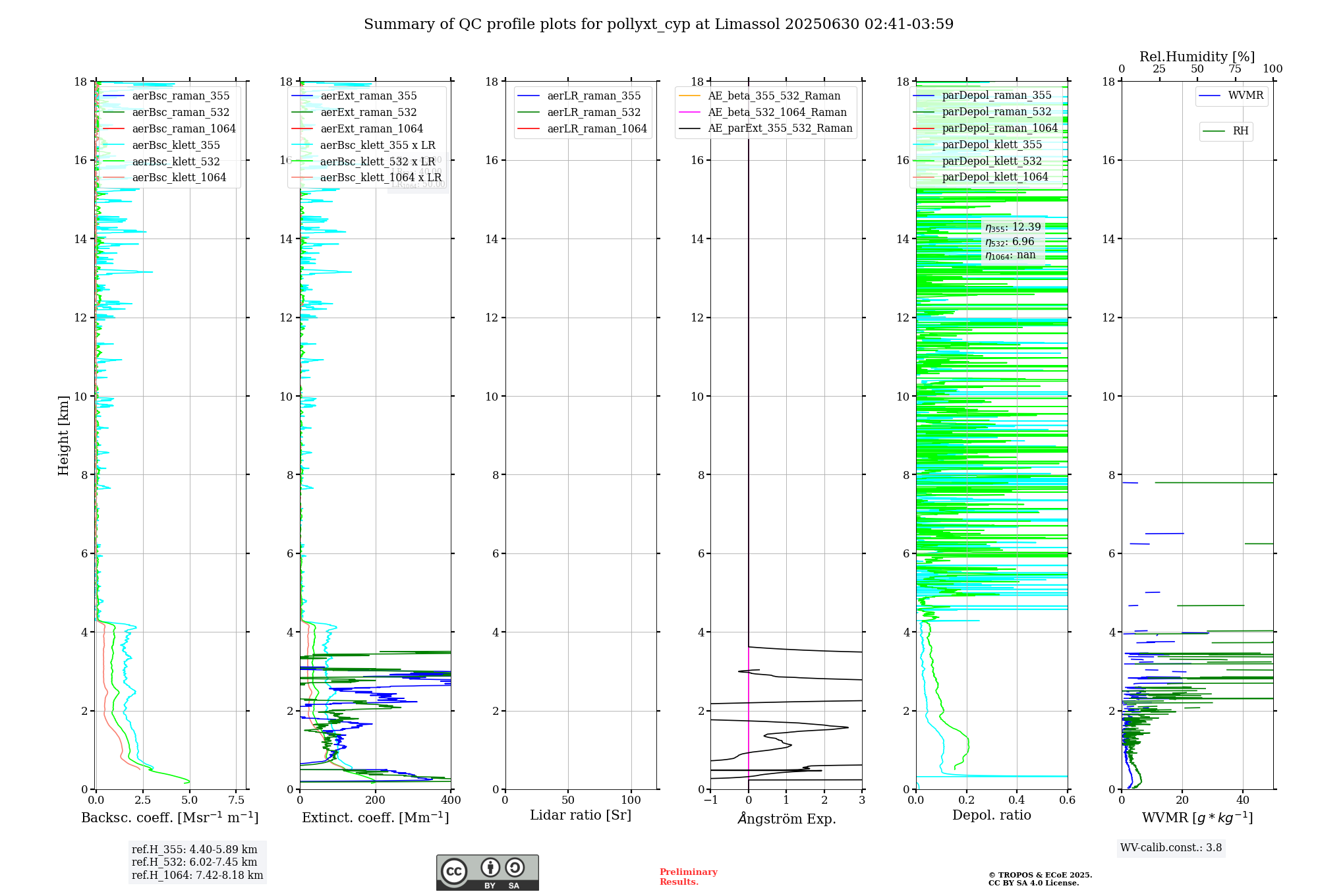
Task: Click the Ångström Exp. axis label
Action: [x=786, y=818]
